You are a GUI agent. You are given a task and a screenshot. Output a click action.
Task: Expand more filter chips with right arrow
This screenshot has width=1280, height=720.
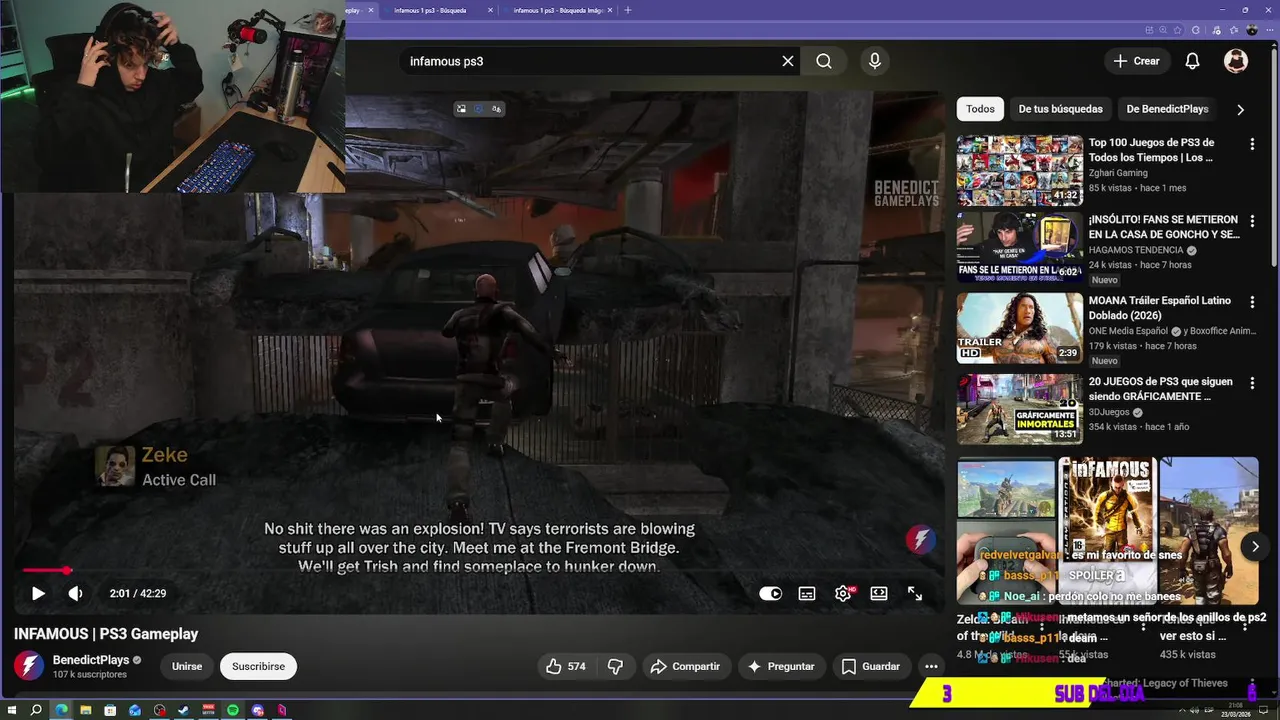(x=1240, y=109)
